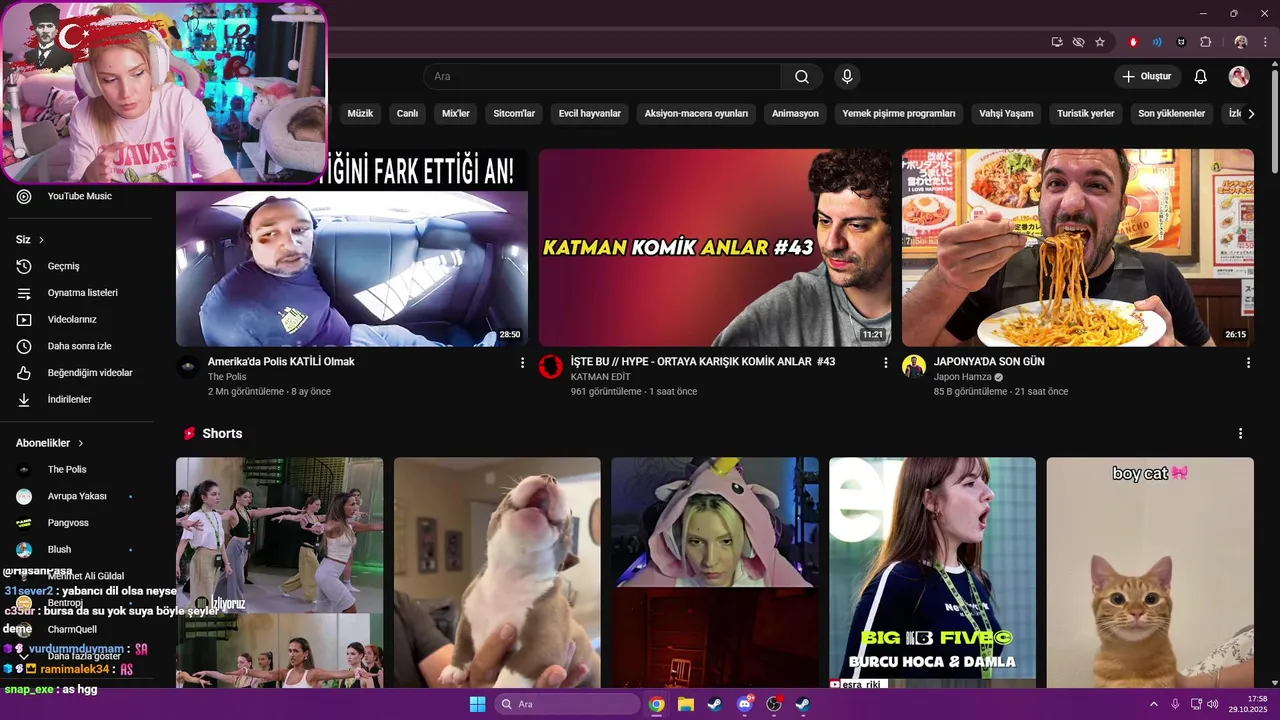Open the black cat extension icon

point(1181,42)
